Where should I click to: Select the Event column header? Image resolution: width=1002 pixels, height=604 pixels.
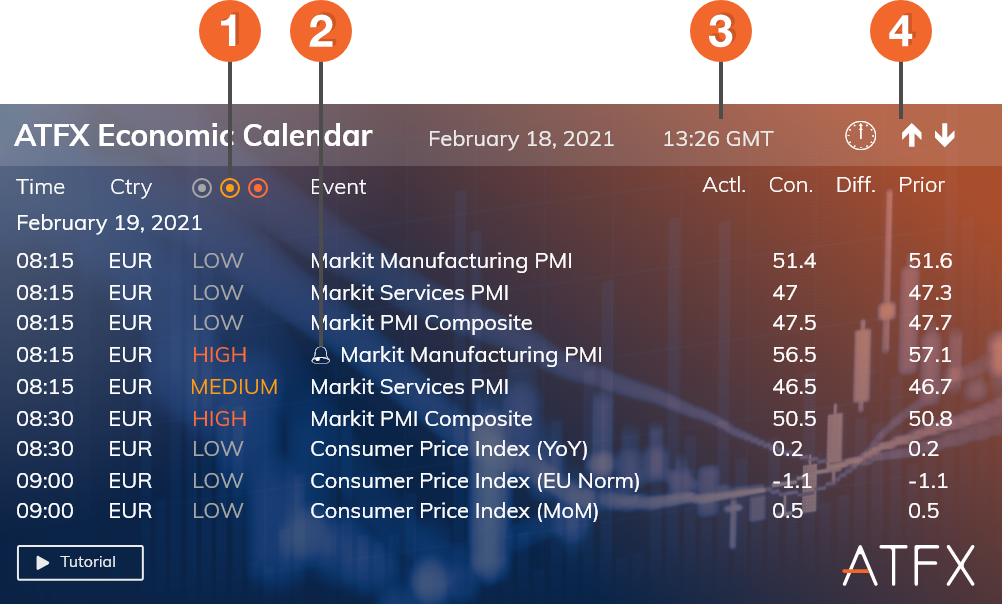pyautogui.click(x=338, y=187)
